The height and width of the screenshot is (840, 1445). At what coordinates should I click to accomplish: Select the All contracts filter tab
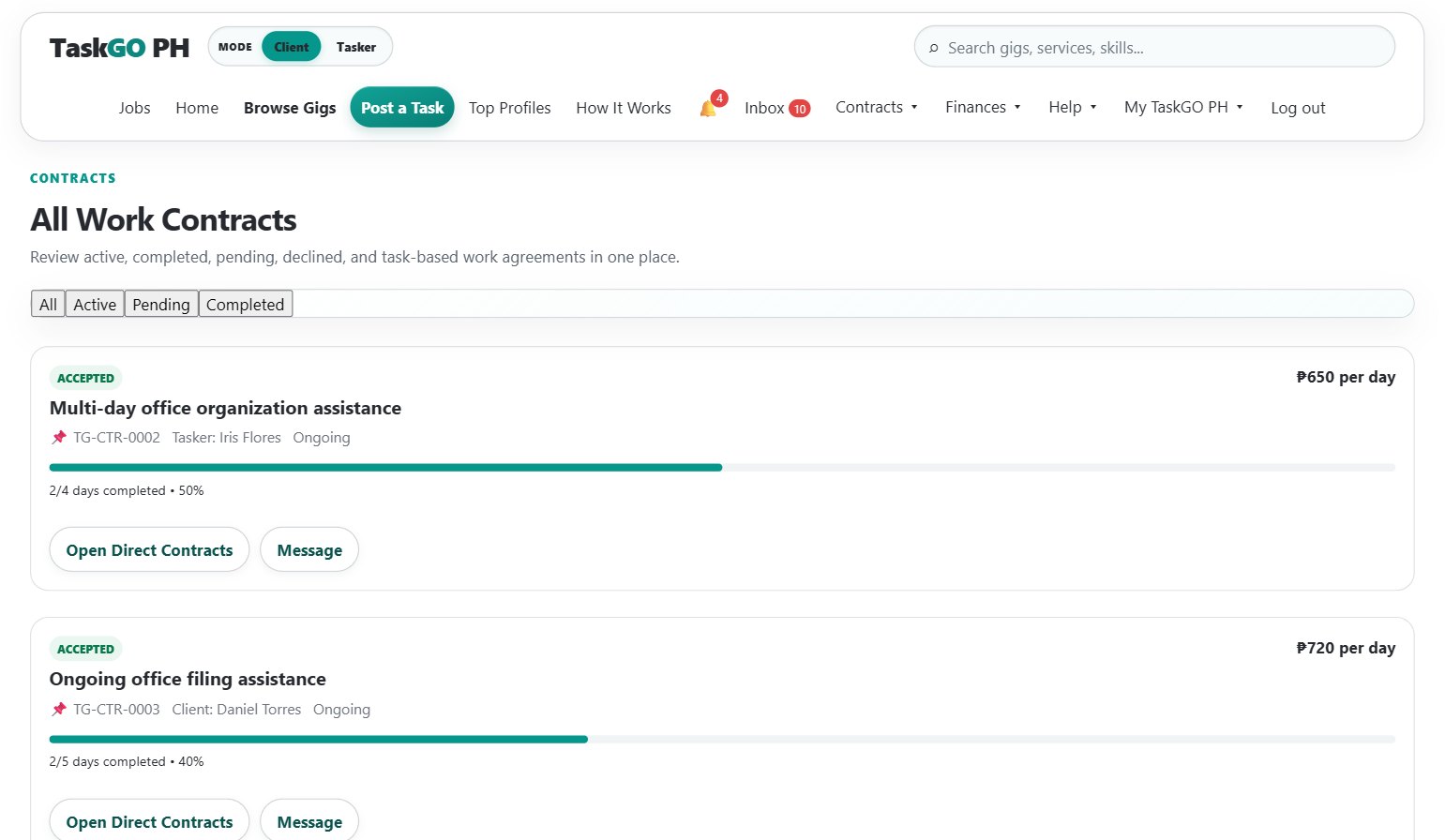(48, 304)
